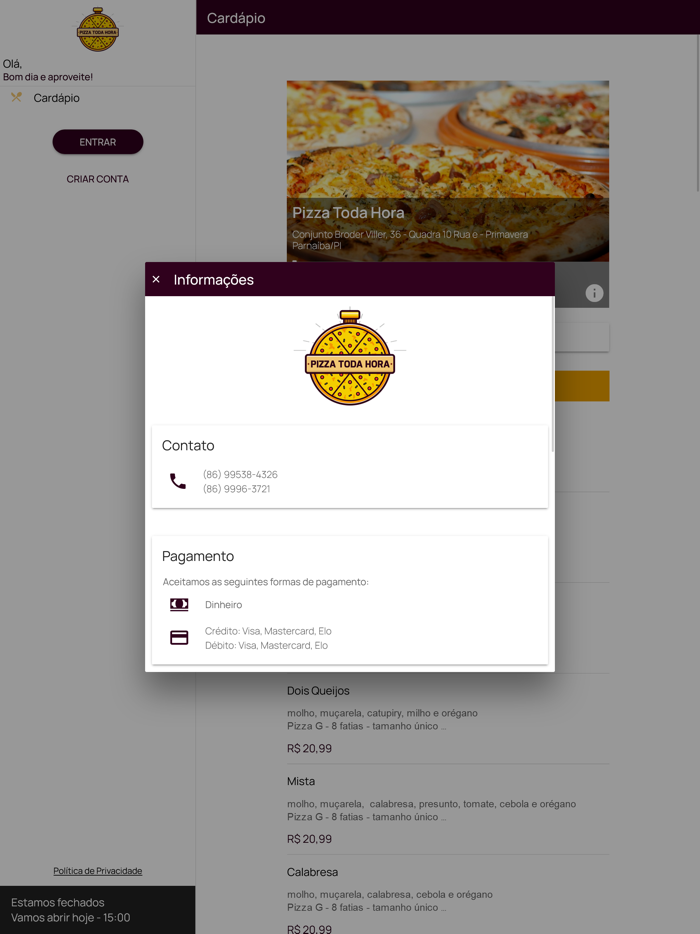Click CRIAR CONTA to register

98,179
